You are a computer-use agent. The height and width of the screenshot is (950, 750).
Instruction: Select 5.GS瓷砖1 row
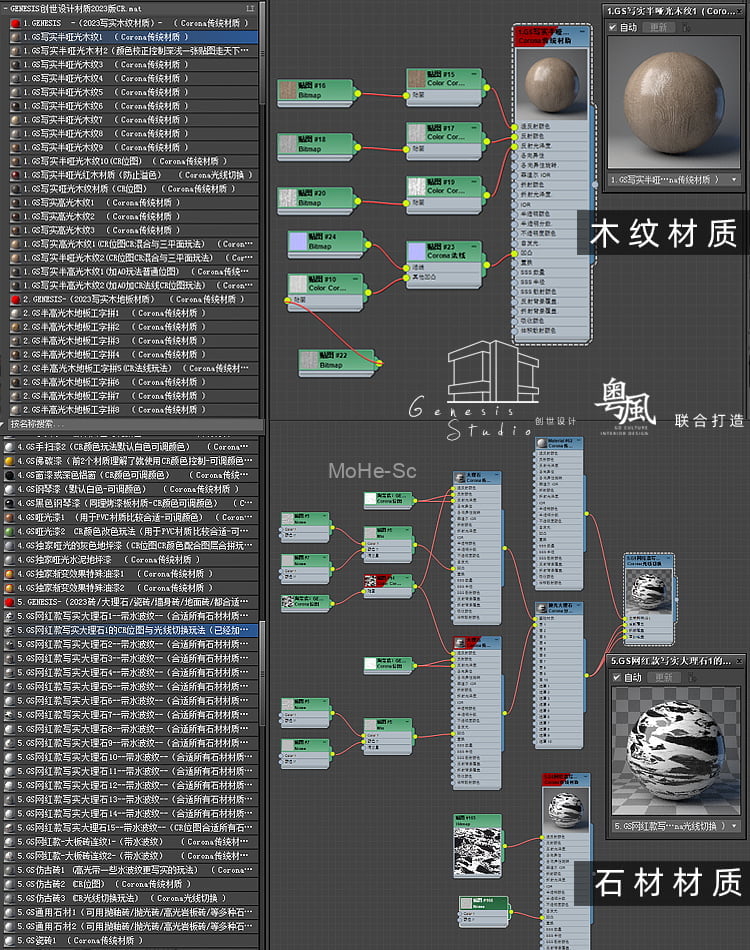pos(131,940)
